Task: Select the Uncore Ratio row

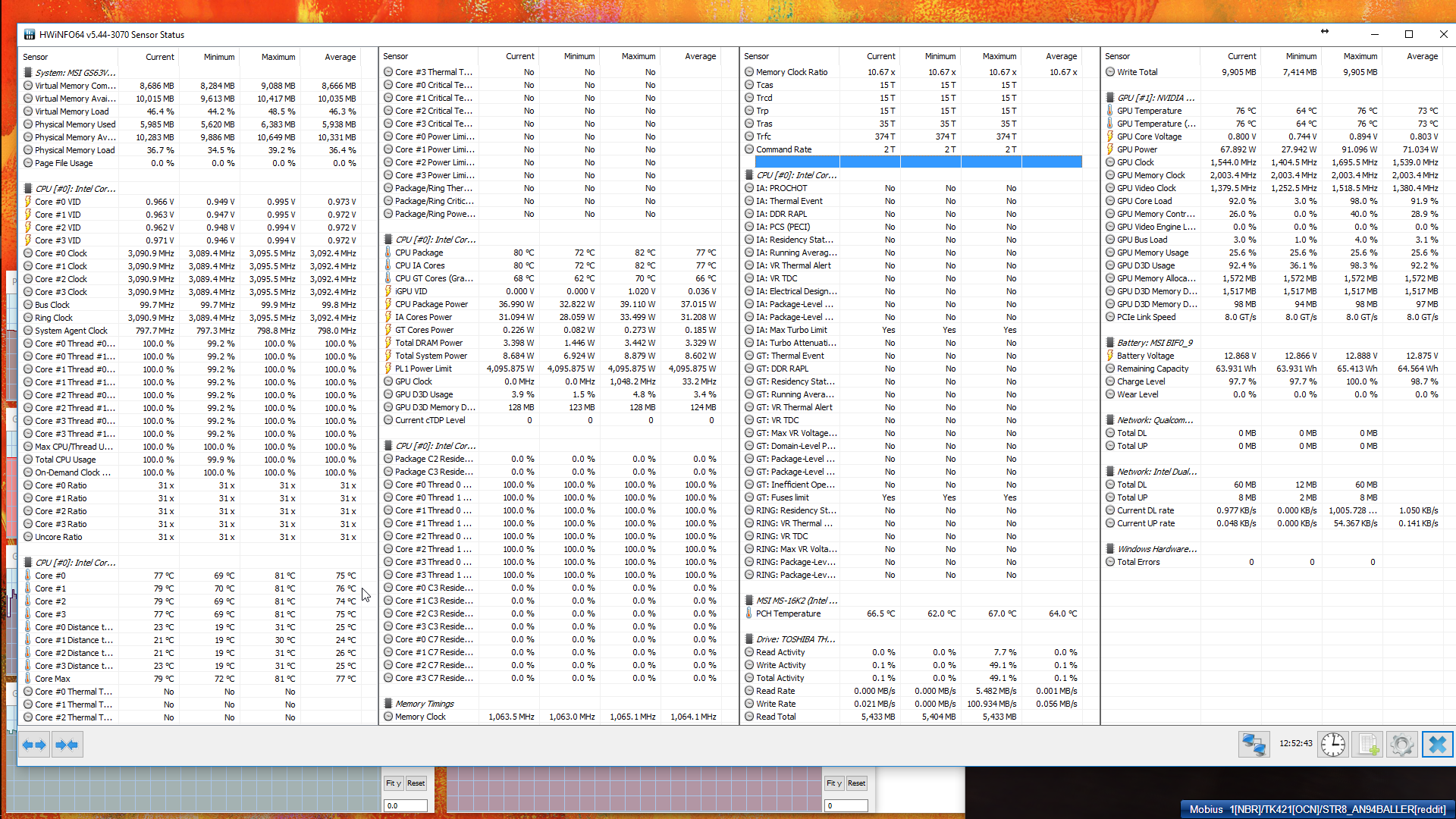Action: coord(191,537)
